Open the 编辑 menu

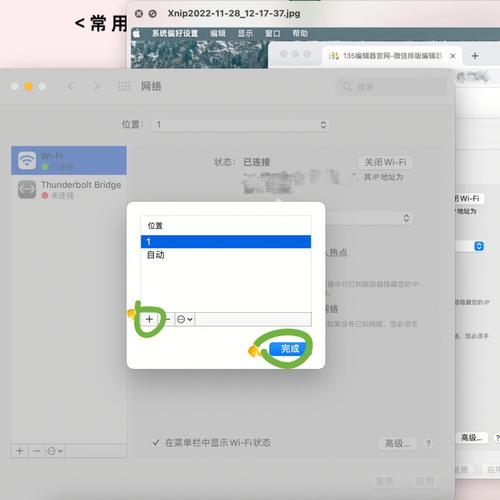click(218, 33)
